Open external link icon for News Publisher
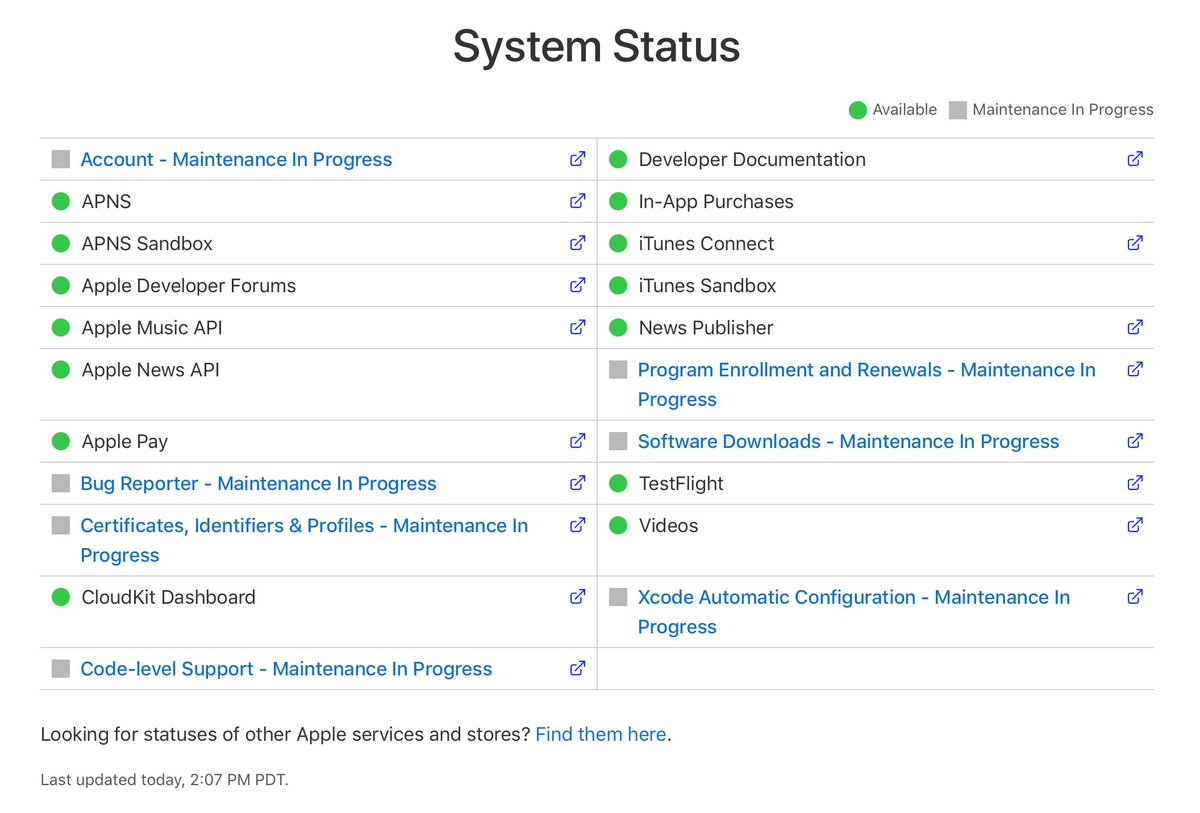Screen dimensions: 1200x813 click(1135, 327)
